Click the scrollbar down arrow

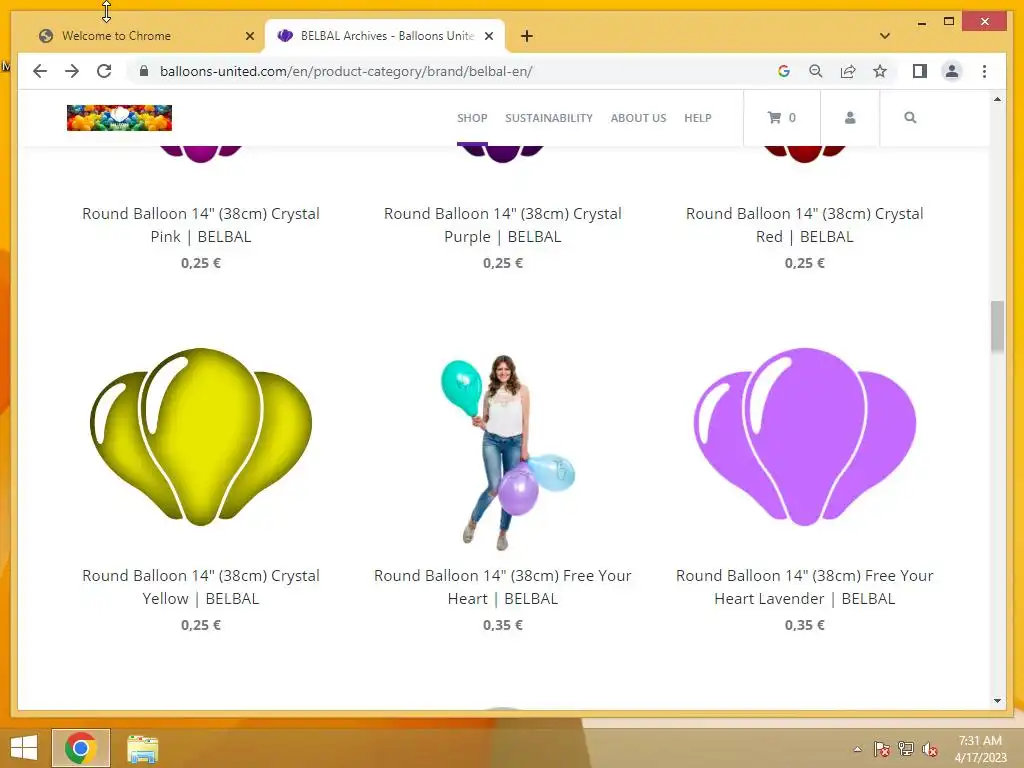tap(997, 701)
